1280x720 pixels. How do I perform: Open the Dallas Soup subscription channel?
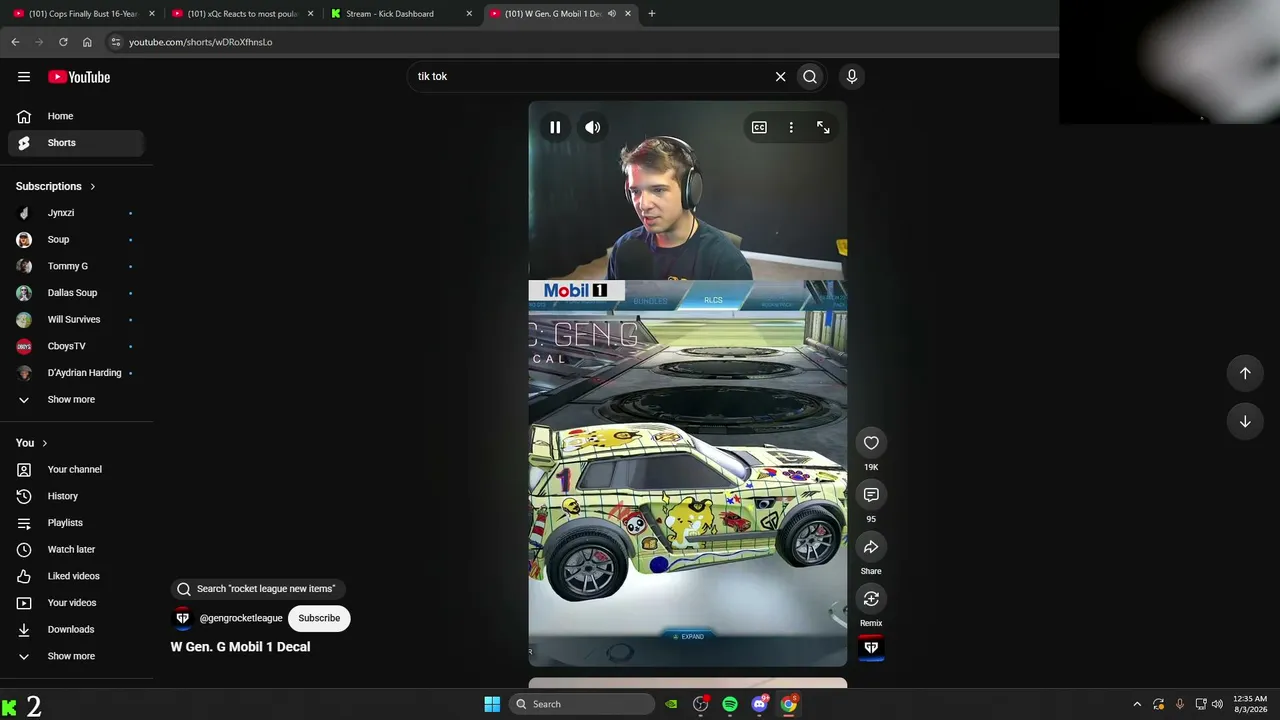click(76, 293)
